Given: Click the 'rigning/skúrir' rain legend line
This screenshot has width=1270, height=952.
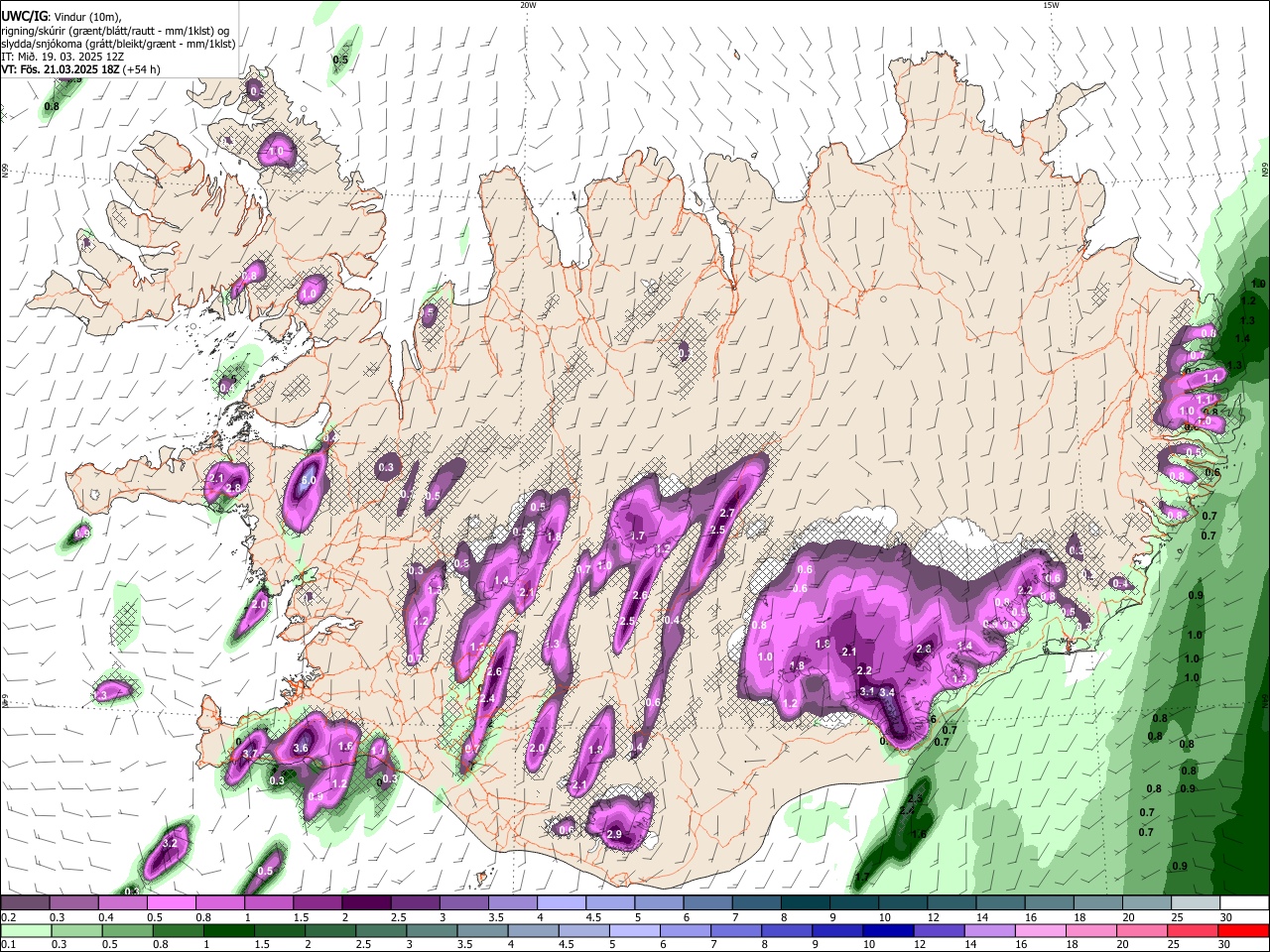Looking at the screenshot, I should (x=115, y=30).
